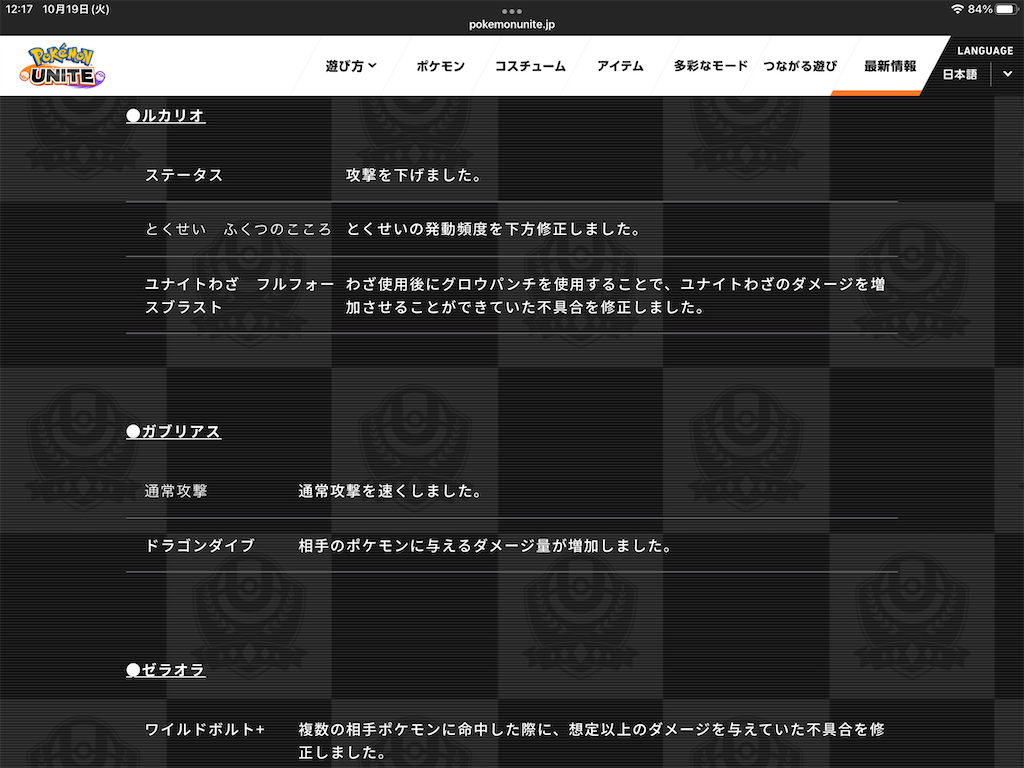The image size is (1024, 768).
Task: Tap the 12:17 clock in status bar
Action: pos(19,9)
